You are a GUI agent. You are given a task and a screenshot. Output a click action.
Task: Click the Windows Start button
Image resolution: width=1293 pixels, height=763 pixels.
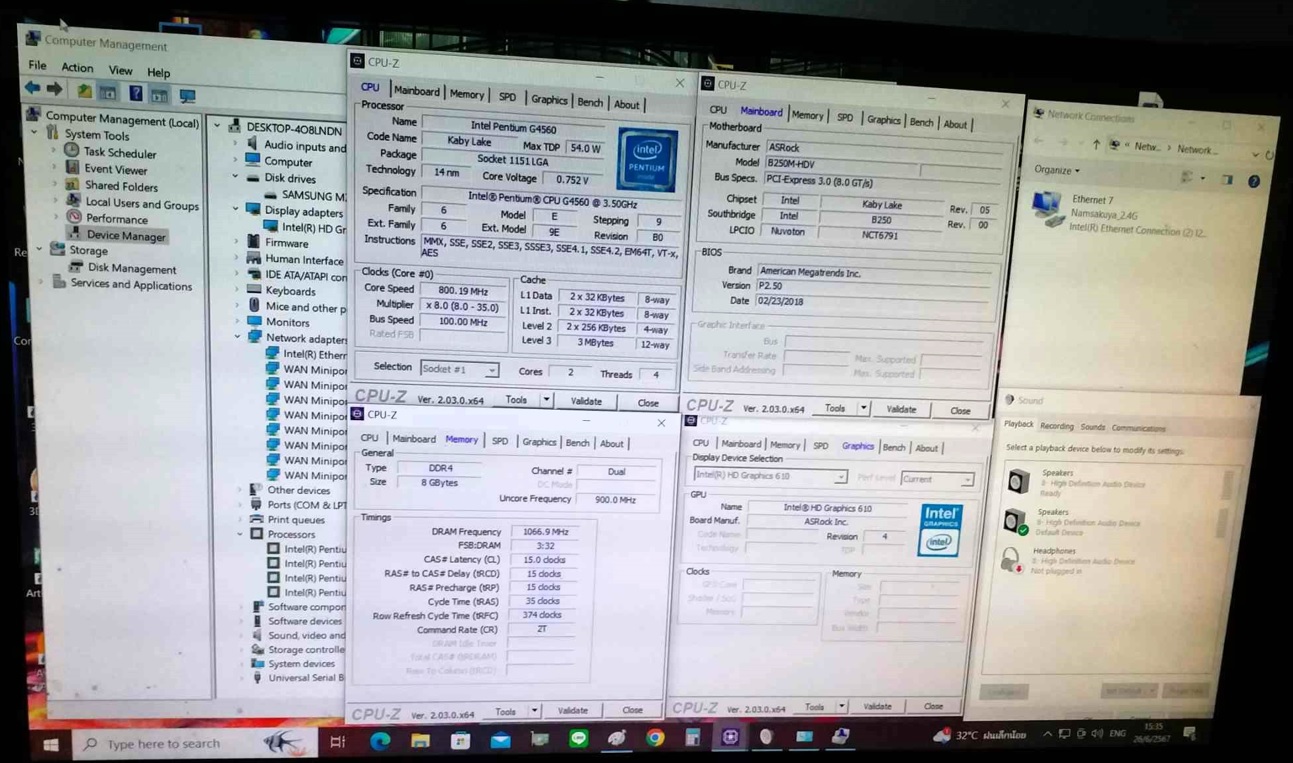click(x=49, y=744)
